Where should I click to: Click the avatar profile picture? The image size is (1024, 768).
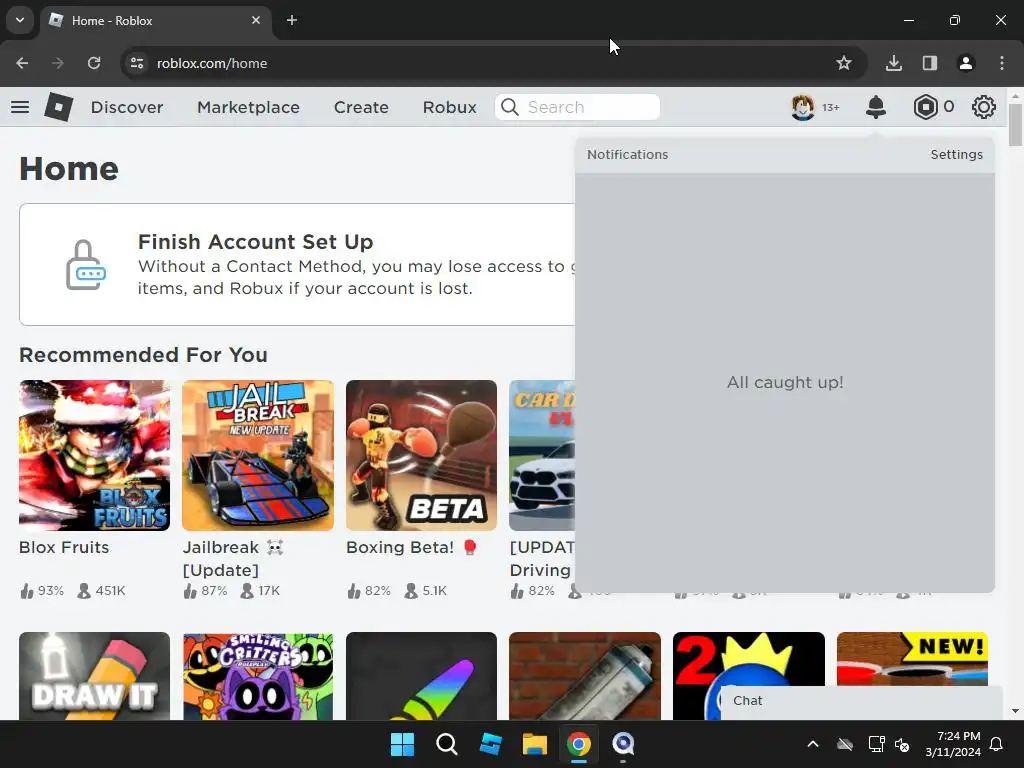click(x=803, y=107)
